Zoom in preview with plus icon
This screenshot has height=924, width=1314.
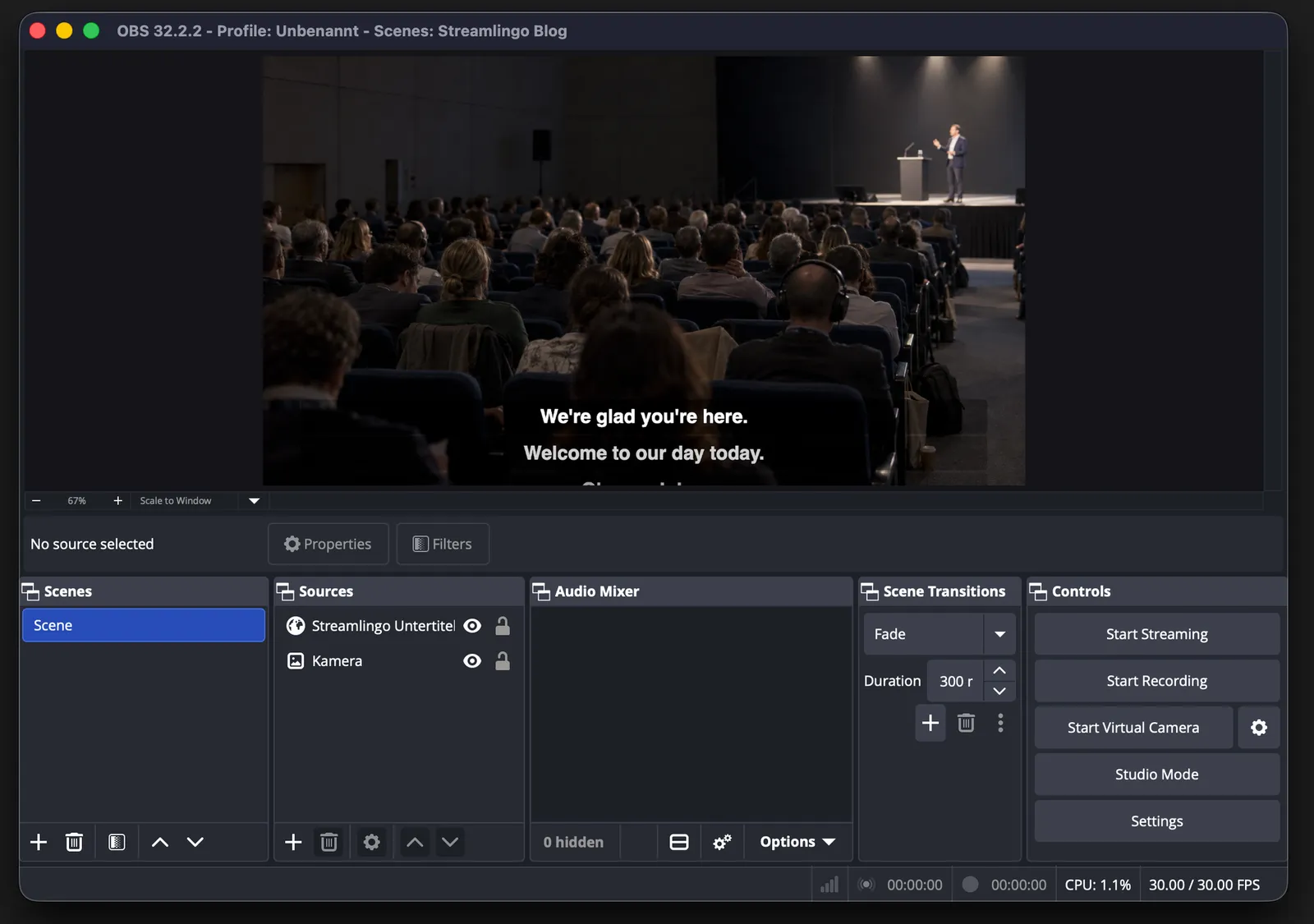tap(117, 500)
